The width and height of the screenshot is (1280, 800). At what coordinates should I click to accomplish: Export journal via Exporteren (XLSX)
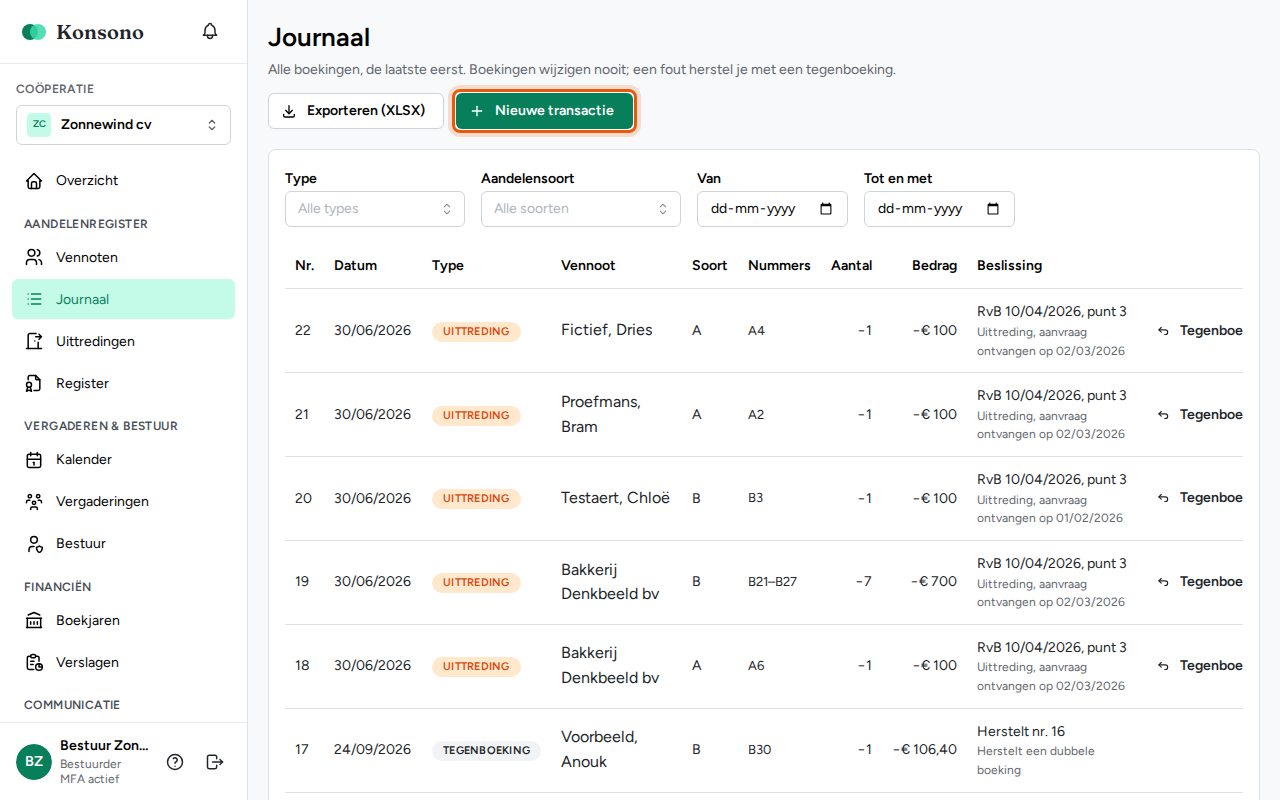tap(356, 111)
